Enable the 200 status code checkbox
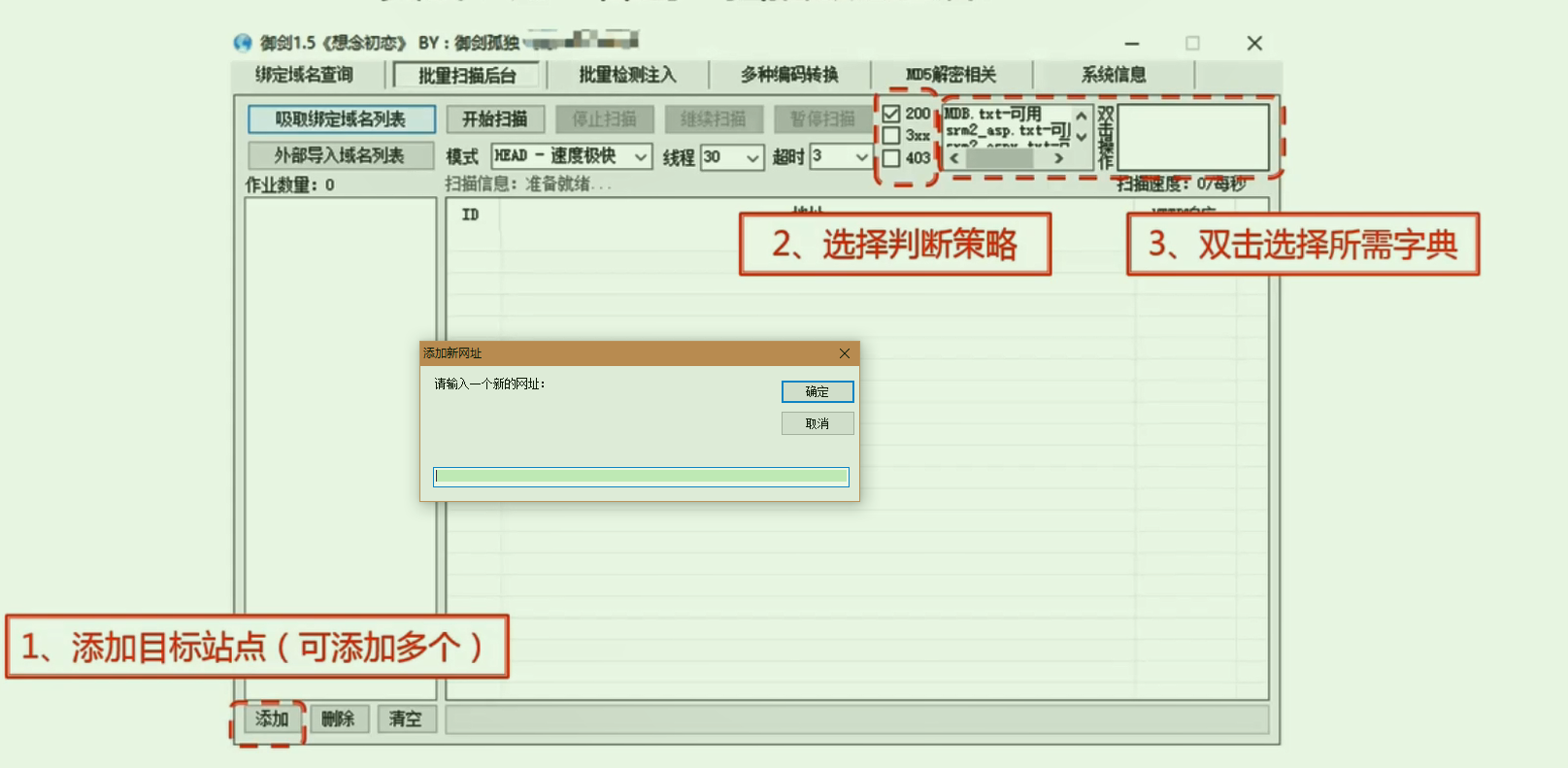This screenshot has width=1568, height=768. point(891,114)
